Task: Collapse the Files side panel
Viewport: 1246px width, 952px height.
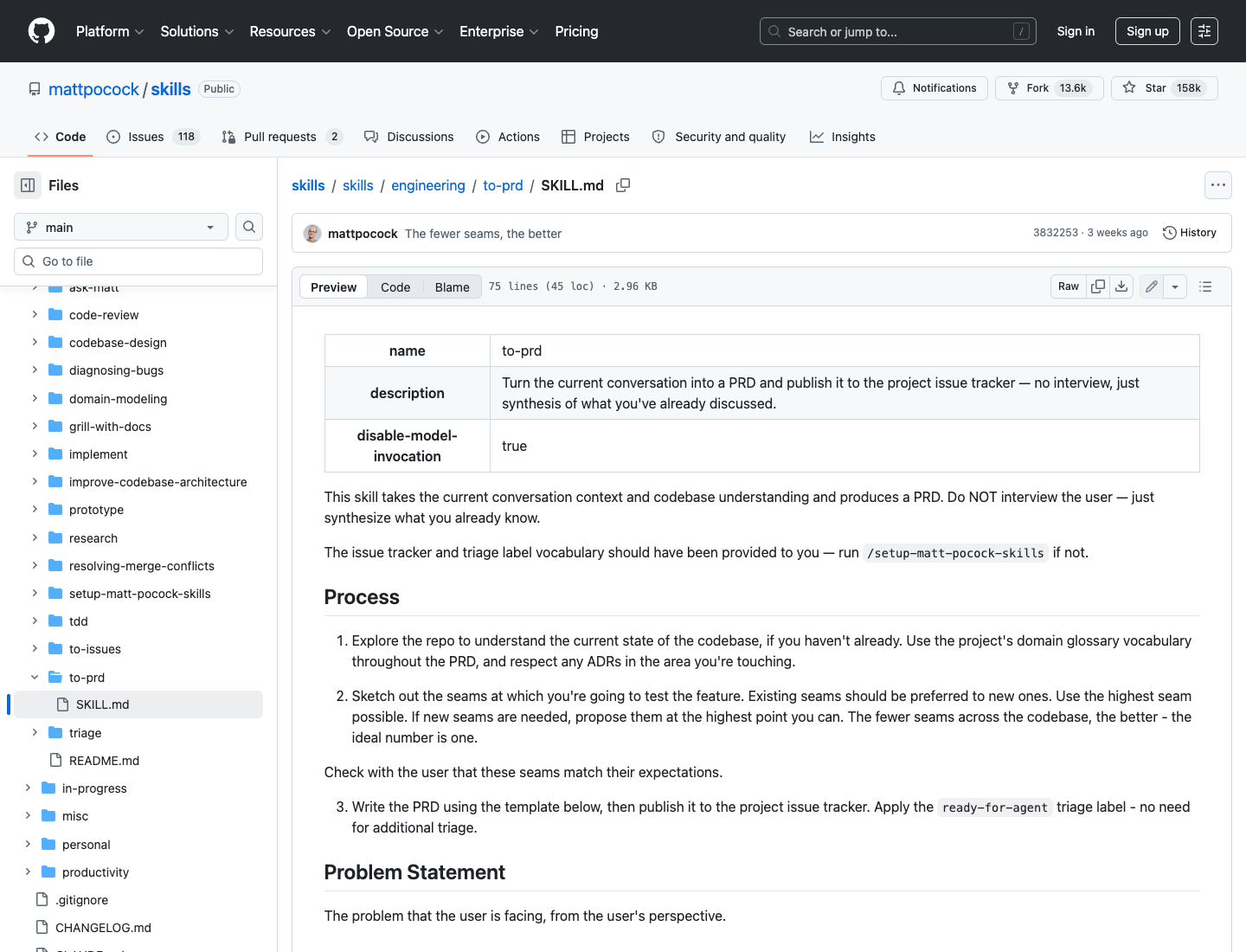Action: [28, 185]
